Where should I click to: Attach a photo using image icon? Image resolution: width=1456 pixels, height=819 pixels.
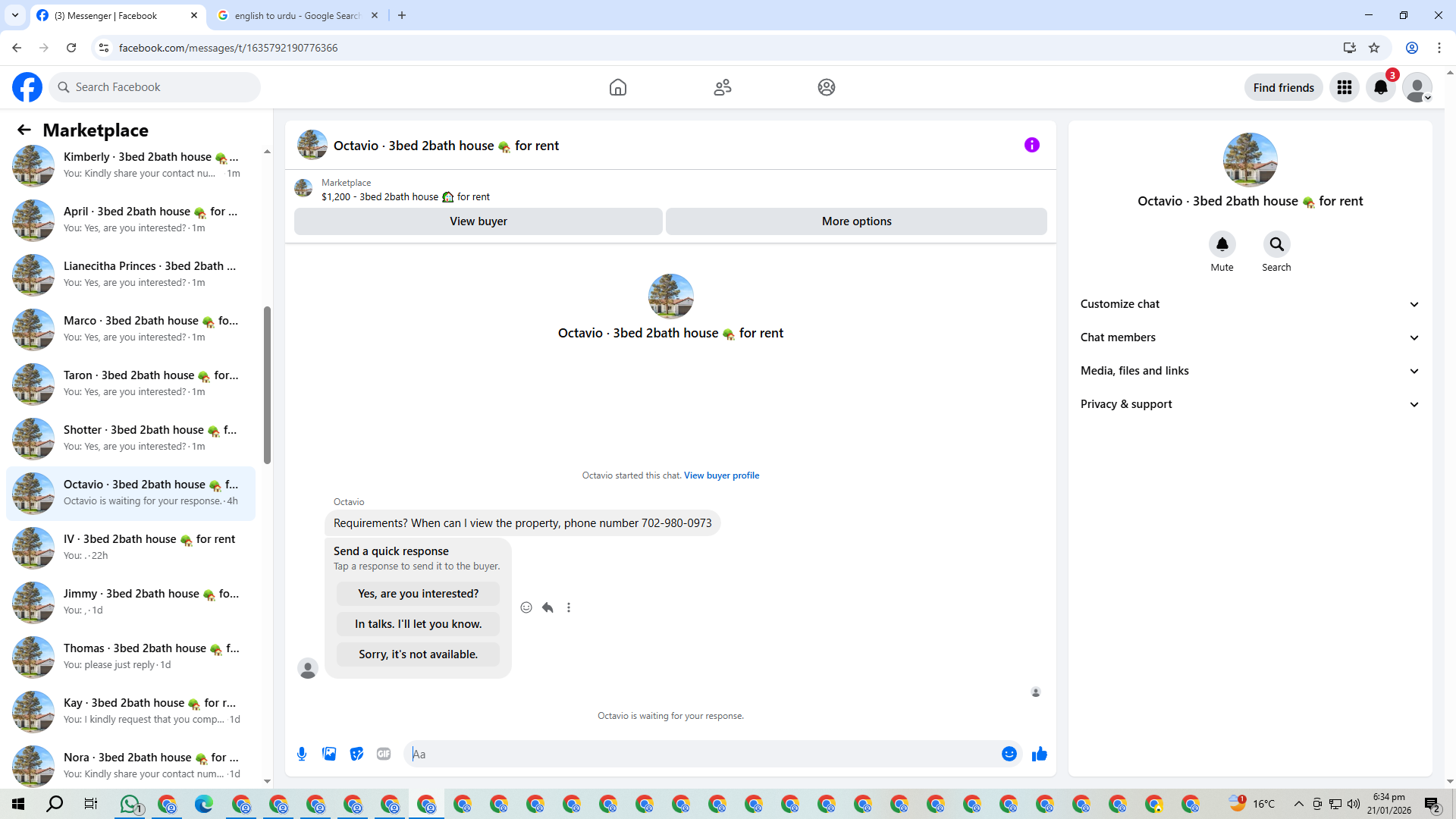(329, 754)
